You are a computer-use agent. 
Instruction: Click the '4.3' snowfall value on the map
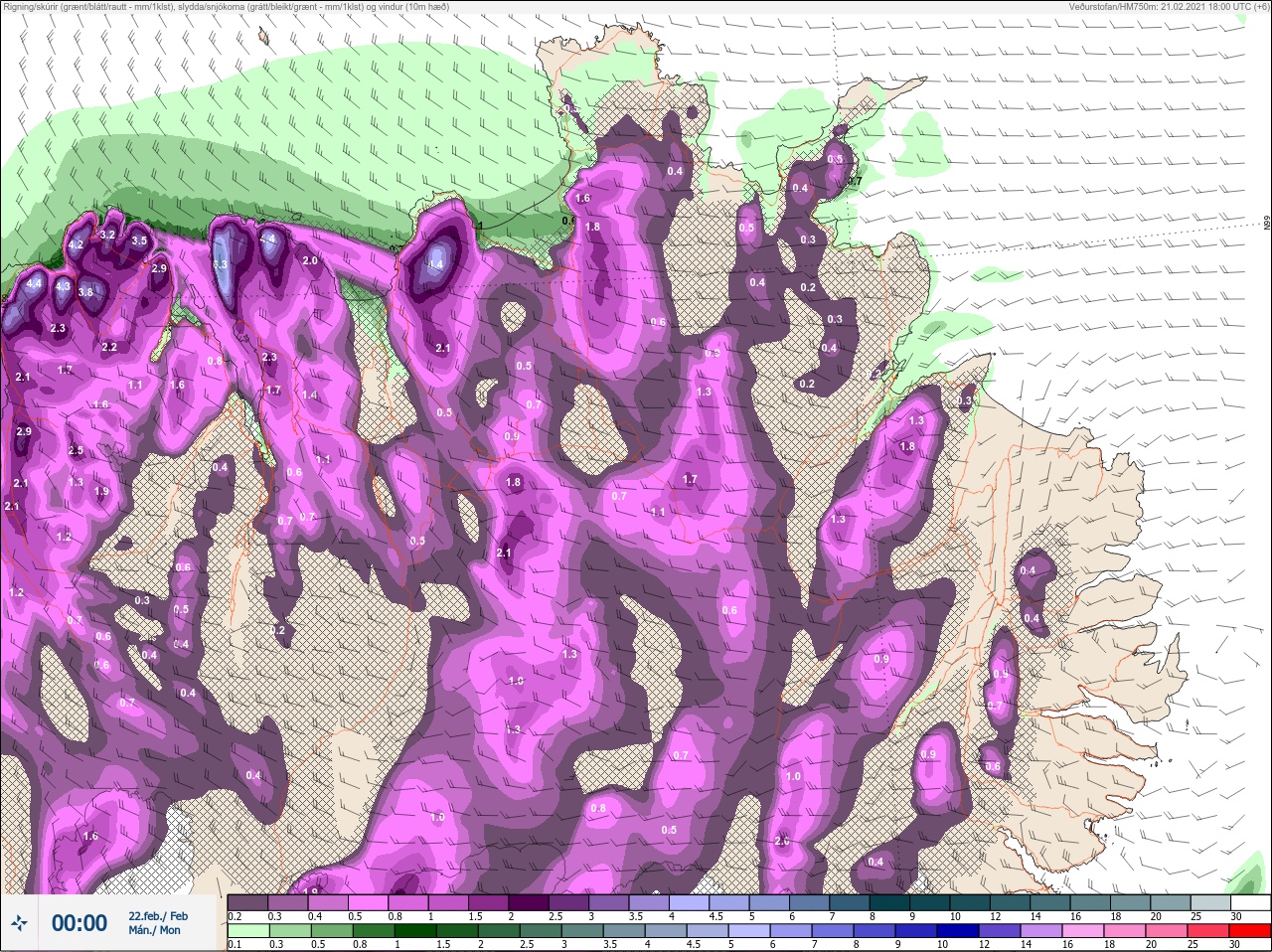tap(63, 286)
